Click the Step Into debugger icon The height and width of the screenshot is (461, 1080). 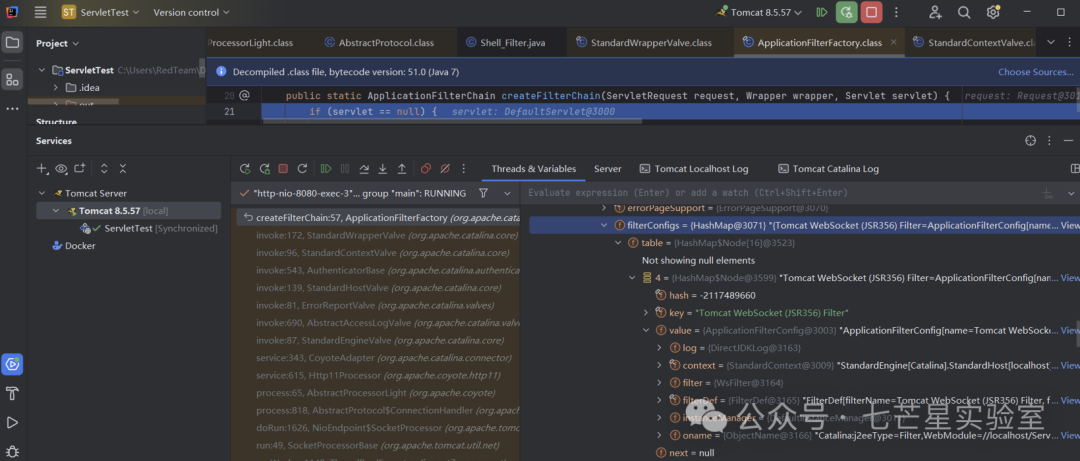[383, 168]
